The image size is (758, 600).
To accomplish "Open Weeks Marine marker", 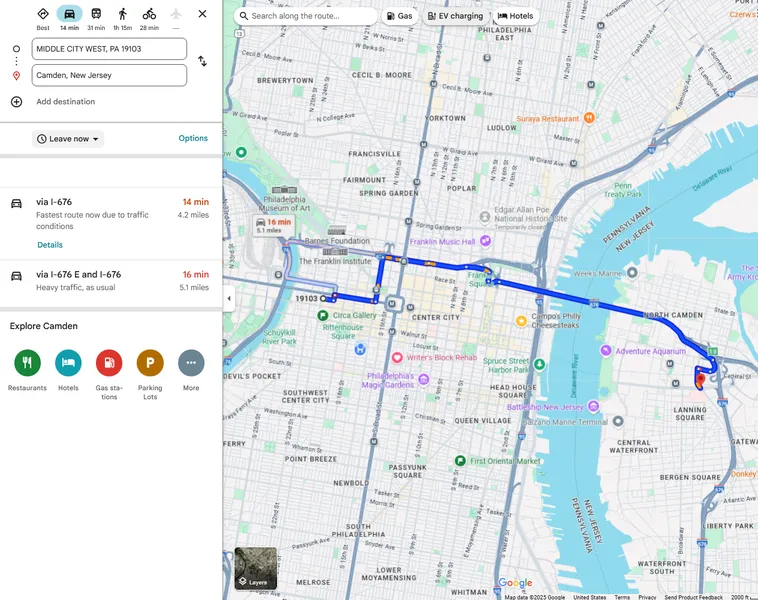I will point(632,273).
